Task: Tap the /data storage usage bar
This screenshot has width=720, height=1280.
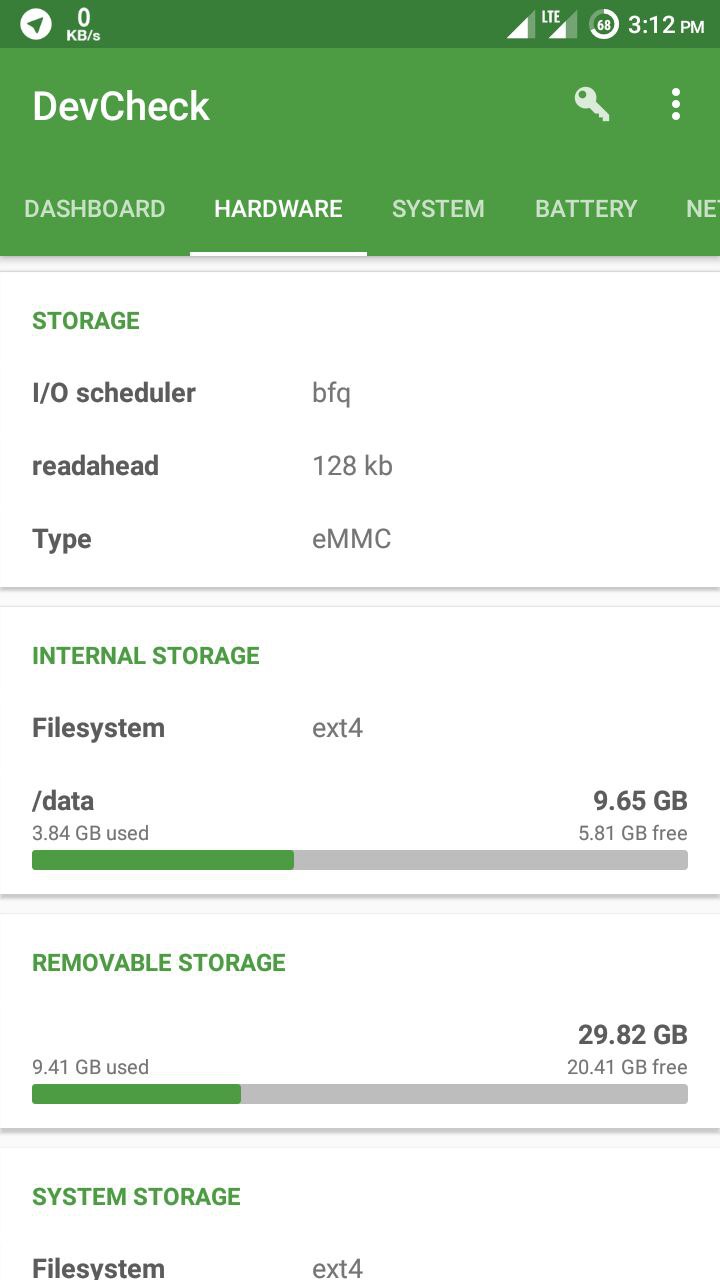Action: click(360, 860)
